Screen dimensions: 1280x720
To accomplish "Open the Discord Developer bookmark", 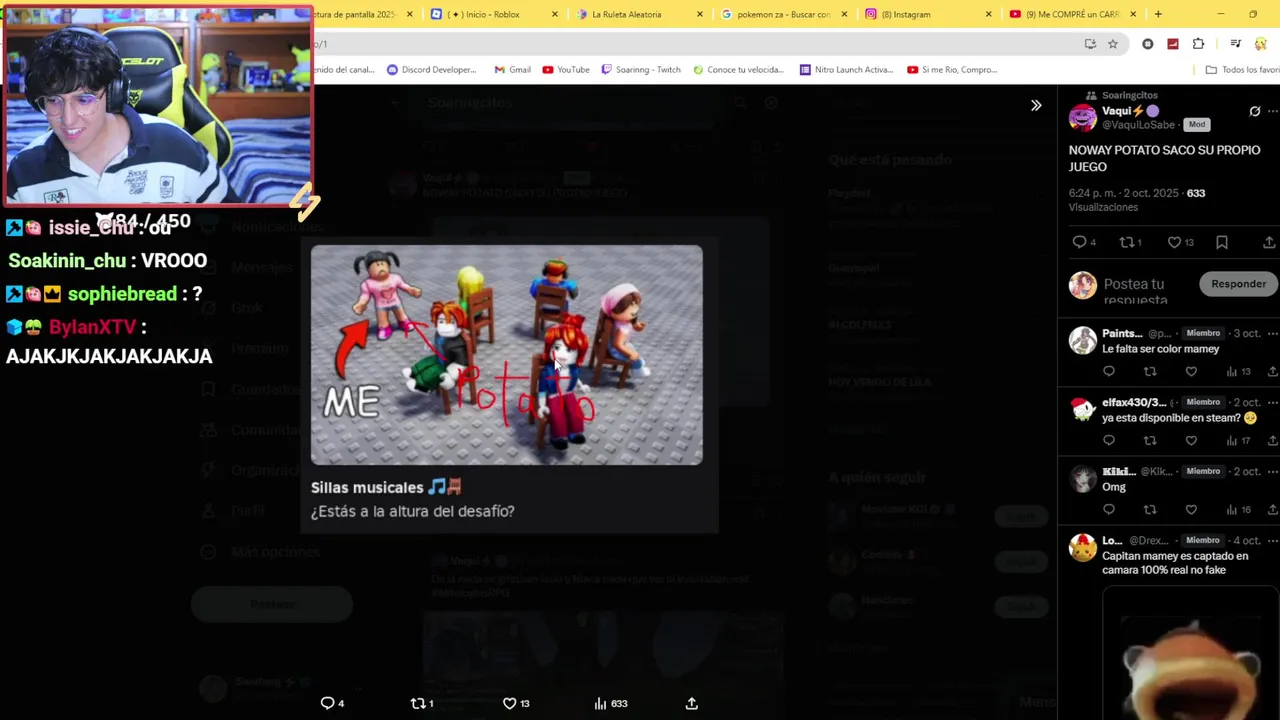I will [x=432, y=70].
